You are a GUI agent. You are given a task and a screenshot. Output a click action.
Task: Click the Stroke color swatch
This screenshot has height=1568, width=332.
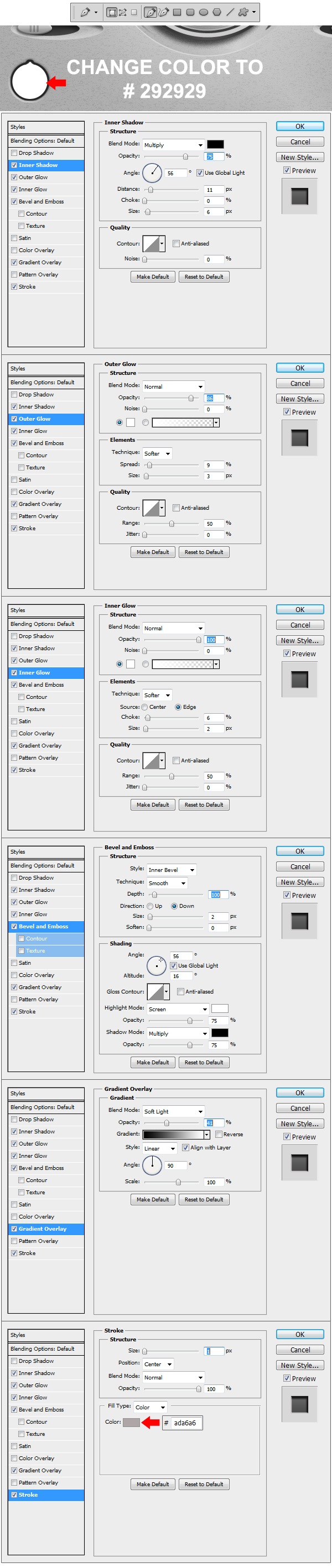131,1423
